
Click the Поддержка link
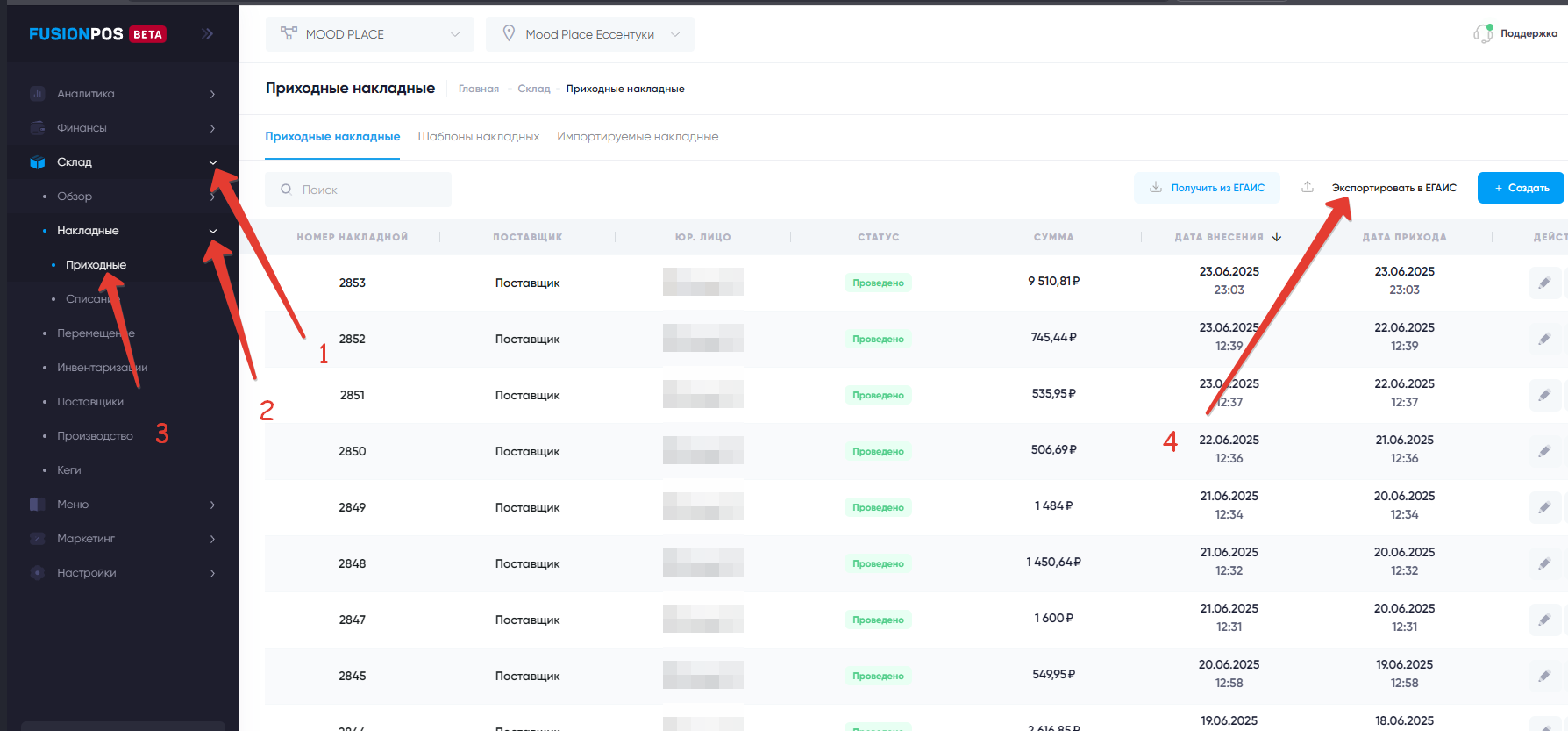point(1529,33)
